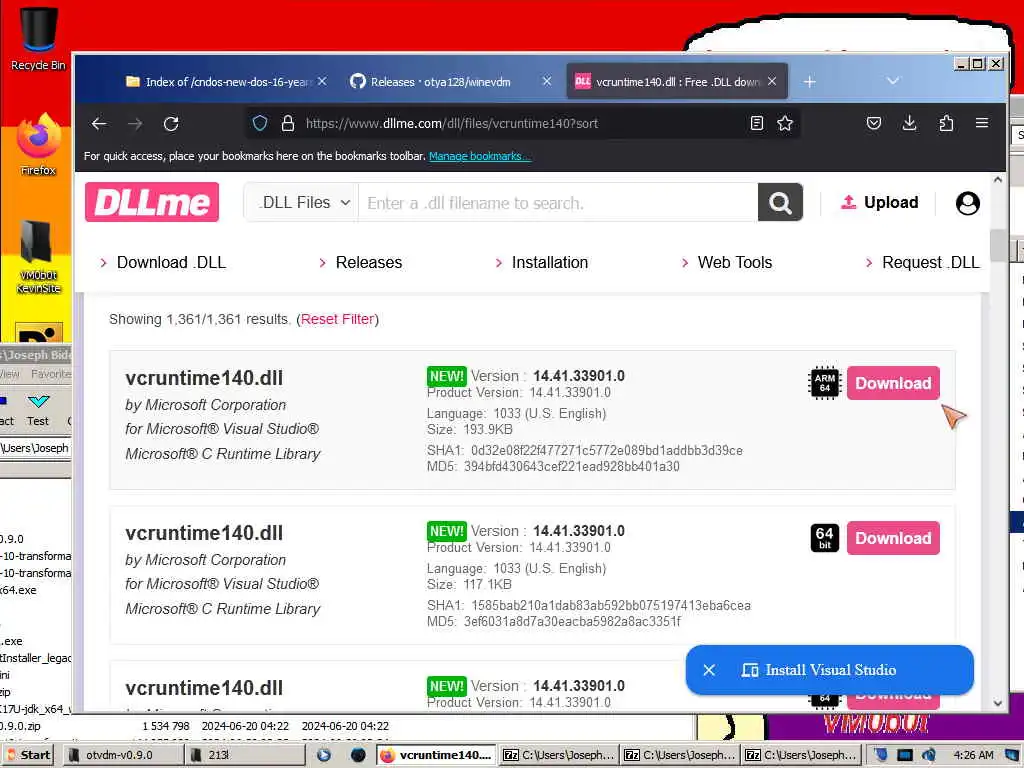Open the Pocket save icon

(x=874, y=123)
